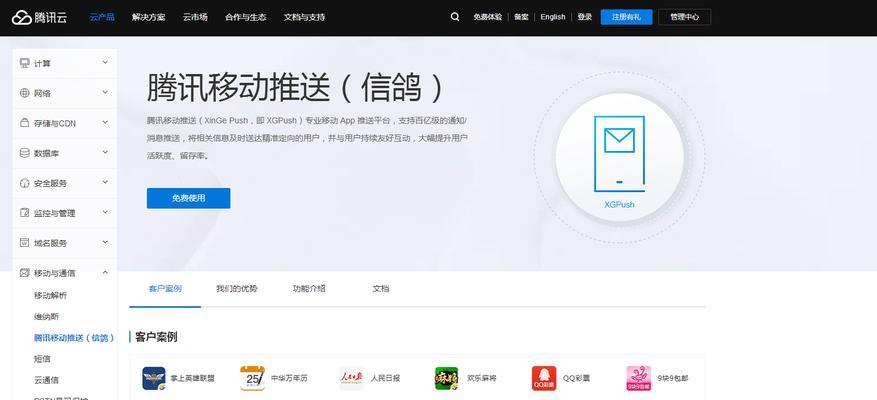
Task: Expand the 网络 category chevron
Action: [x=105, y=92]
